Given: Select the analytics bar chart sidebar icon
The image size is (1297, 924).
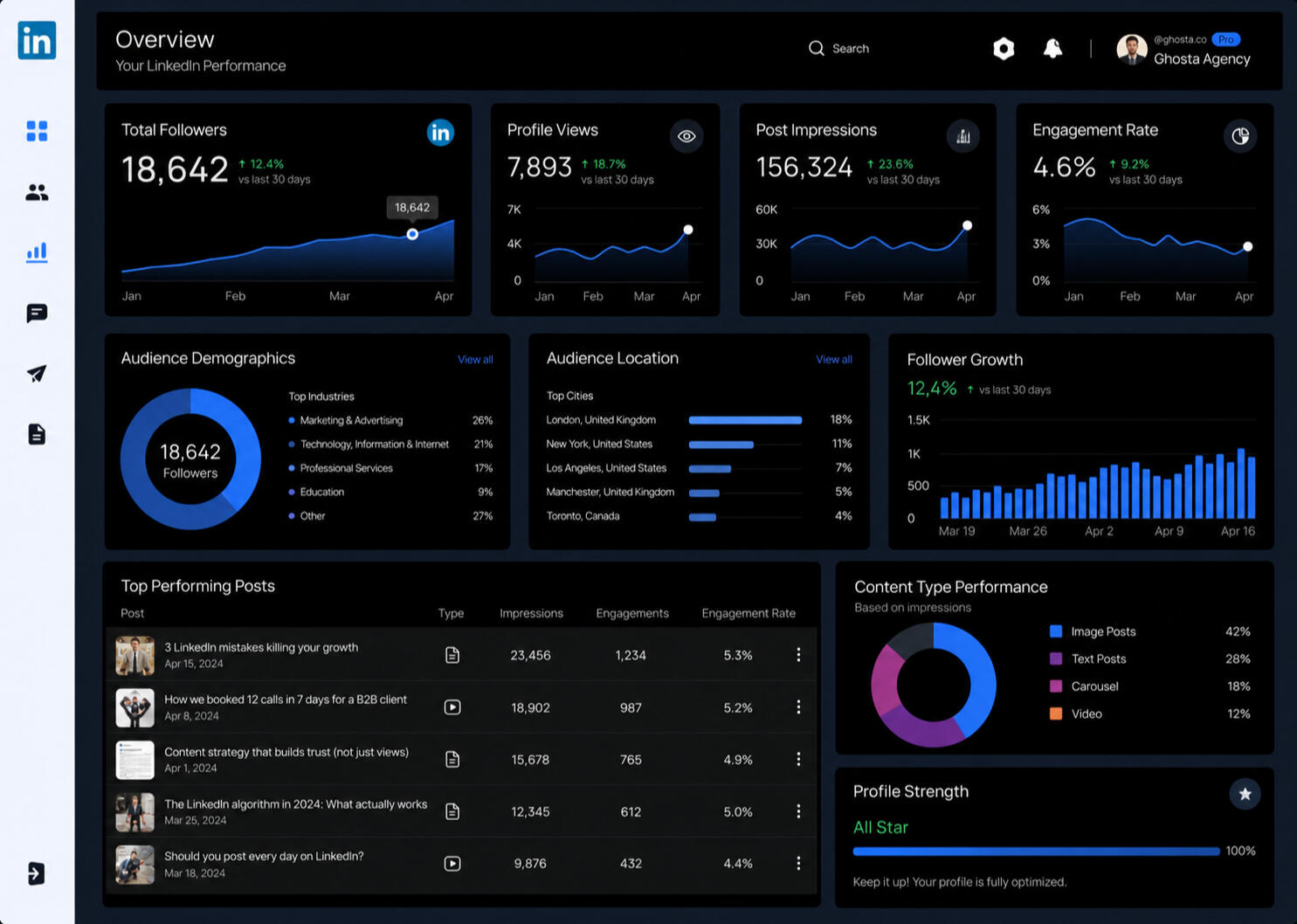Looking at the screenshot, I should [37, 252].
